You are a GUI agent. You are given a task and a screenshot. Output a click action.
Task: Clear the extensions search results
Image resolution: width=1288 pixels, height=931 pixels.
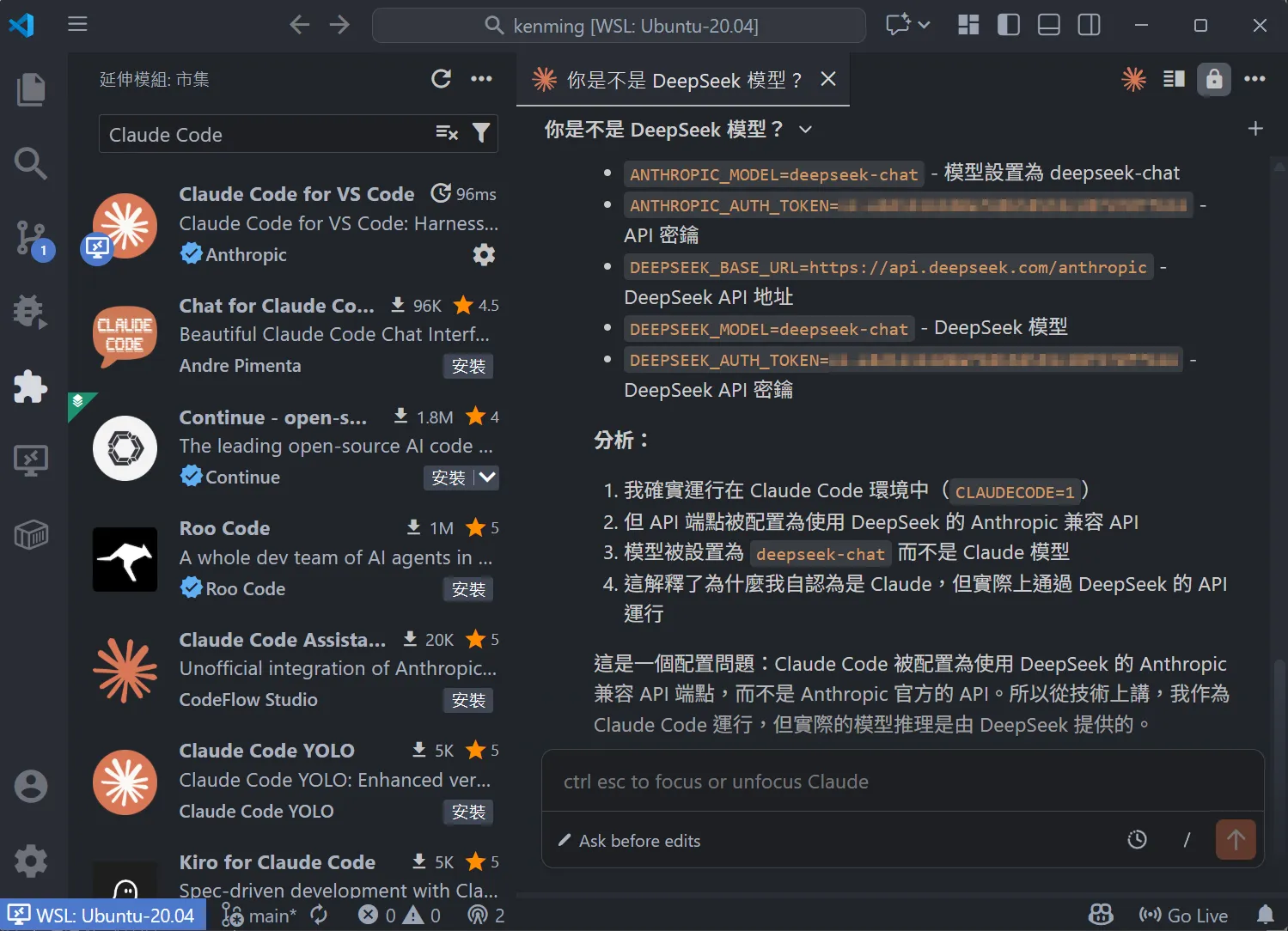click(447, 133)
